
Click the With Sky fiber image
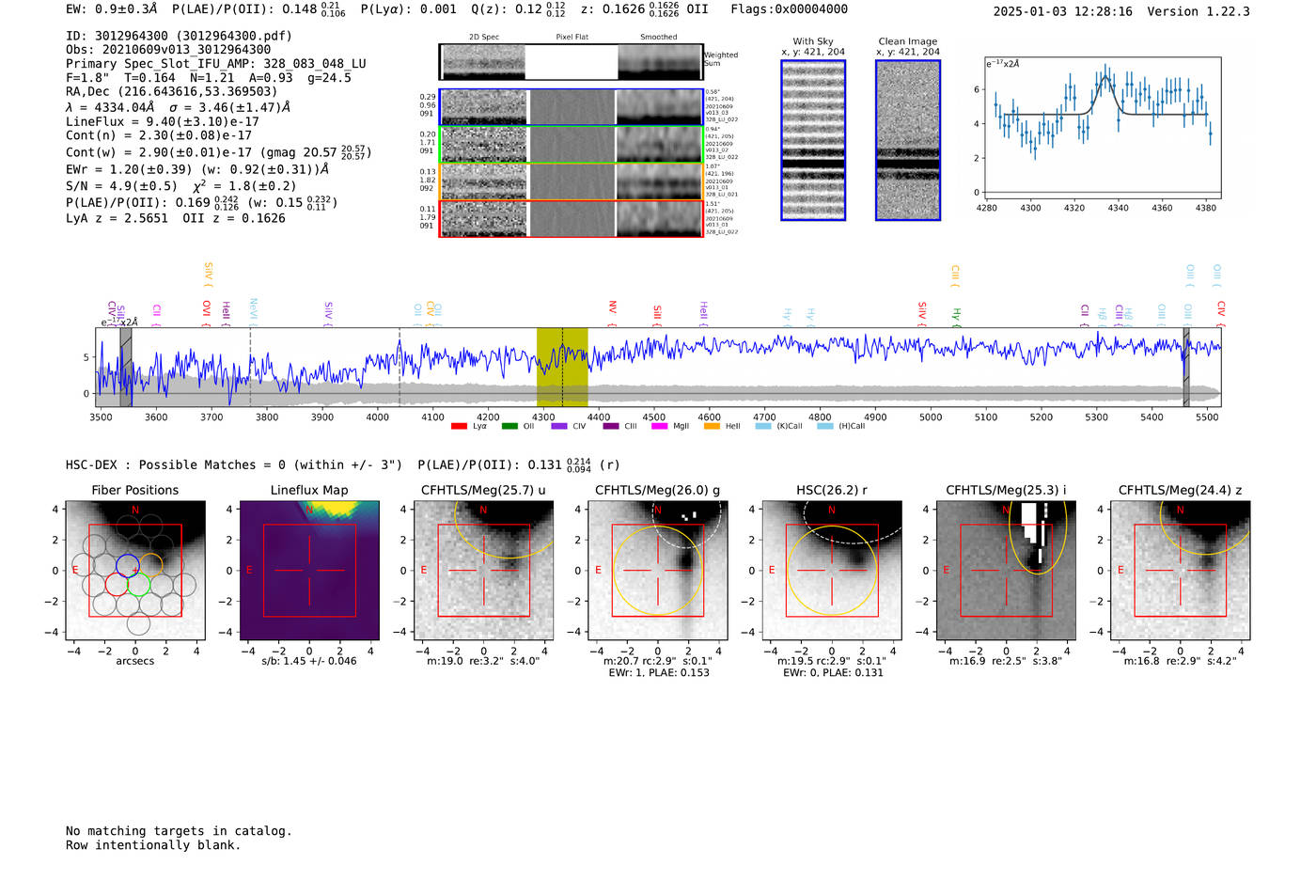[x=813, y=140]
